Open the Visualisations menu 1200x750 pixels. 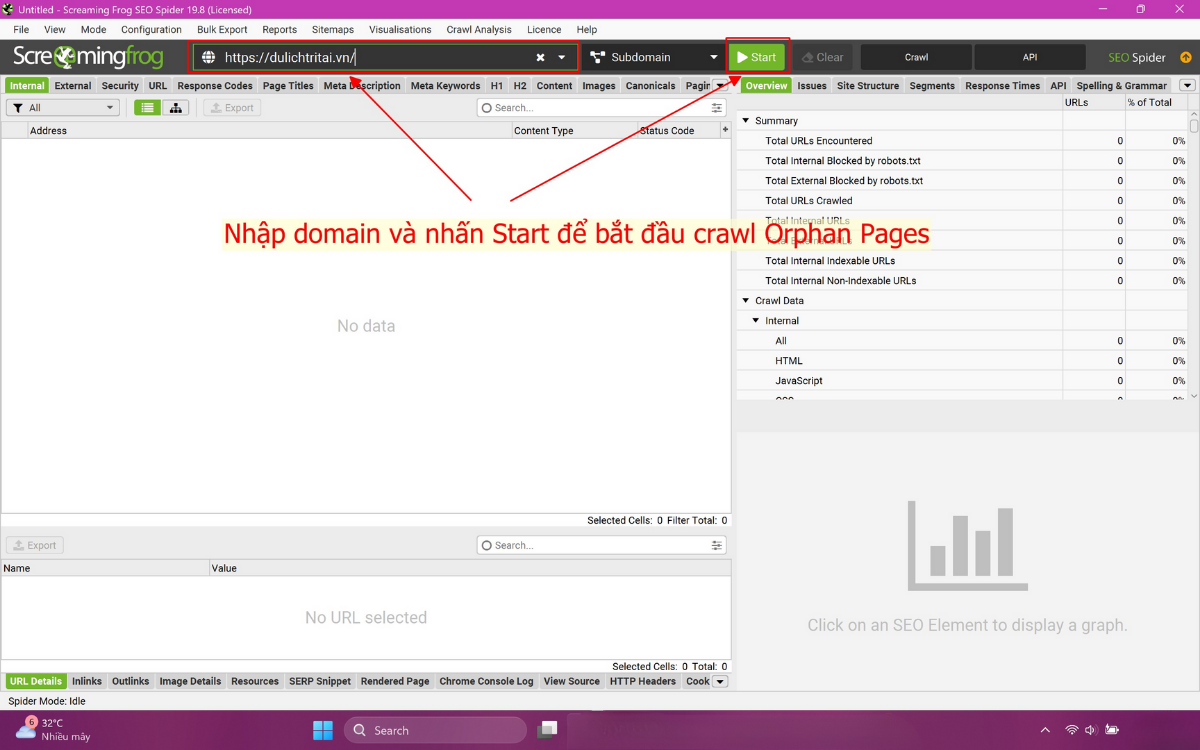(400, 29)
